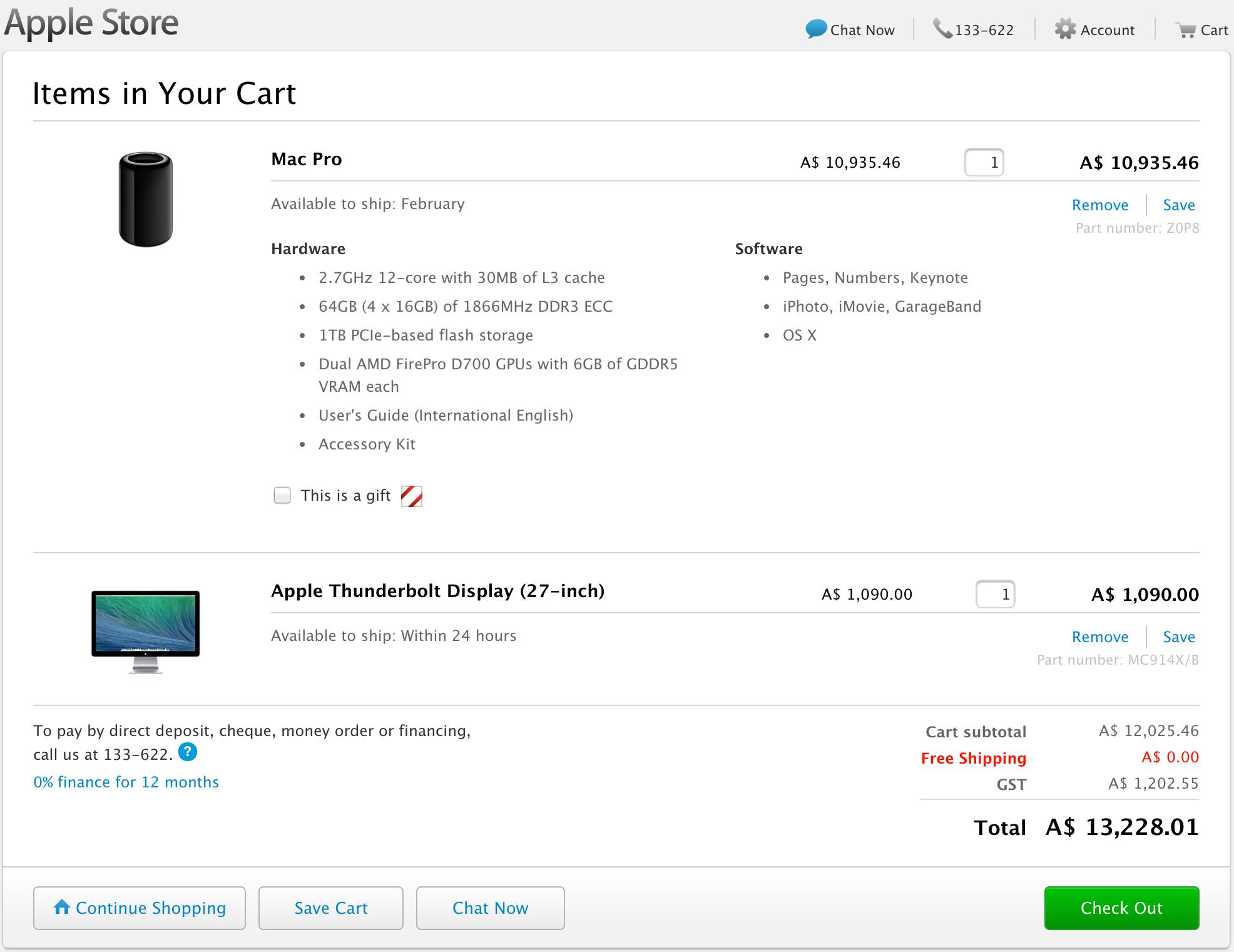Remove the Apple Thunderbolt Display

point(1100,637)
